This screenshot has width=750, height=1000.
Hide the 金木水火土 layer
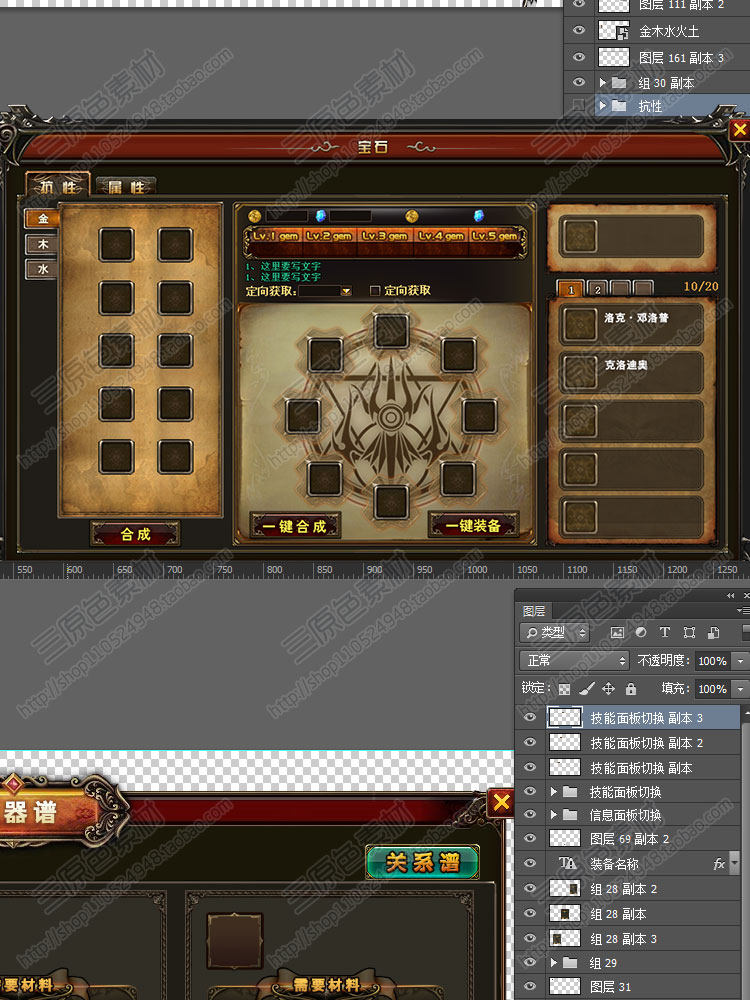click(578, 30)
